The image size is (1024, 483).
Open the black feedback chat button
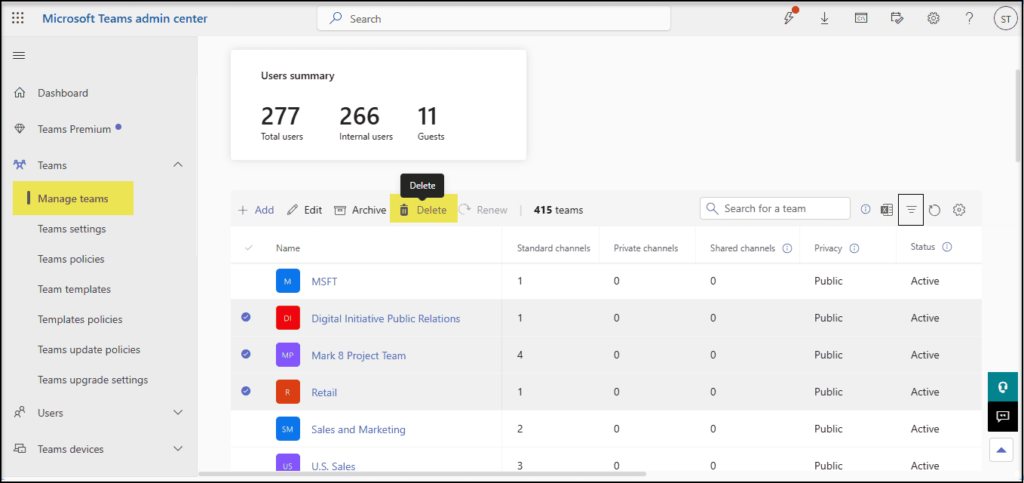tap(1002, 416)
